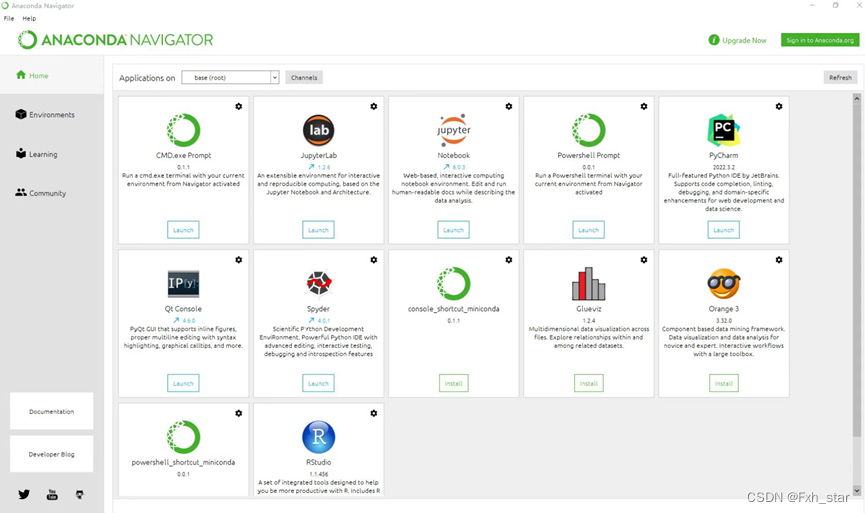The width and height of the screenshot is (865, 513).
Task: Click the powershell_shortcut_miniconda label
Action: point(183,462)
